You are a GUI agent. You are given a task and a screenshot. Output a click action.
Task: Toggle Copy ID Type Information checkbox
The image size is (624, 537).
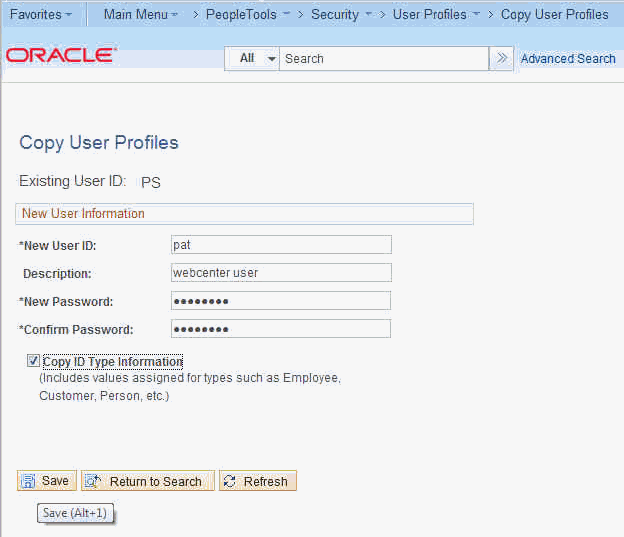click(x=33, y=362)
